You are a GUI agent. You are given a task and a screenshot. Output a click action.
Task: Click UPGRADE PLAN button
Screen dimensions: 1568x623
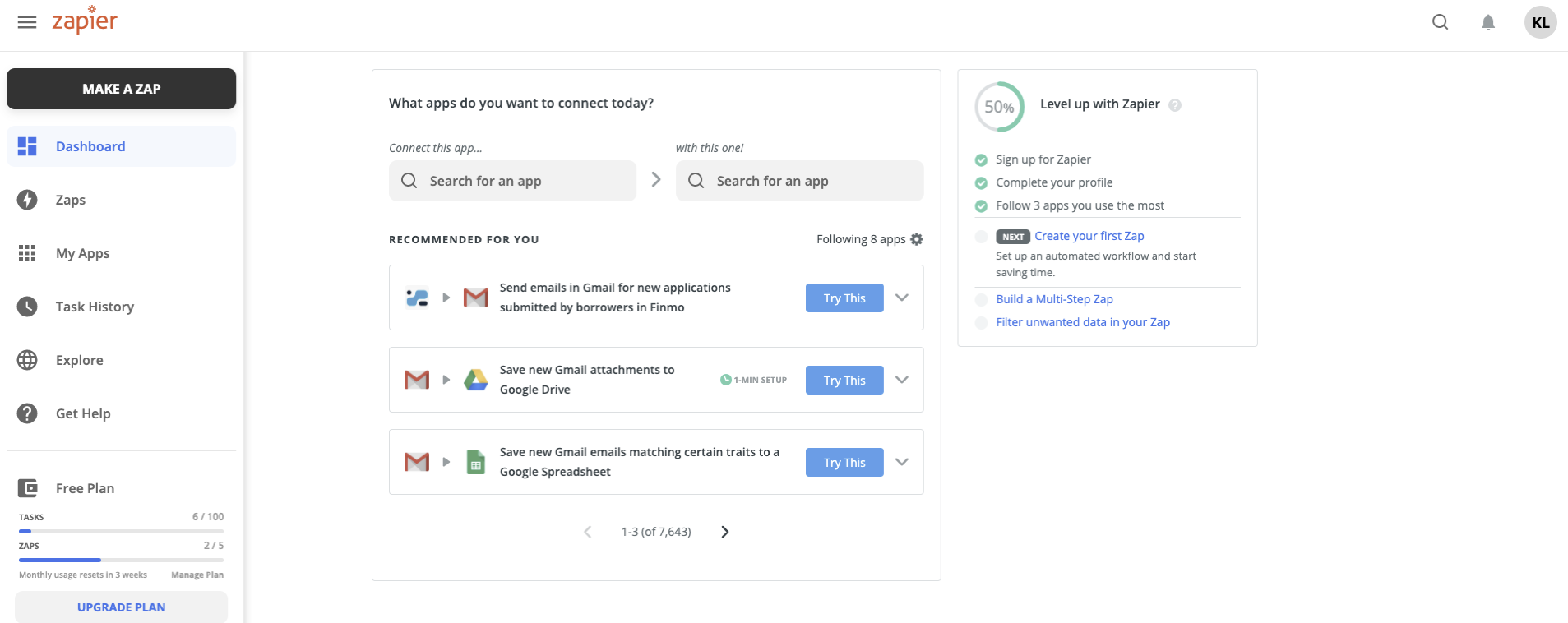pos(121,607)
